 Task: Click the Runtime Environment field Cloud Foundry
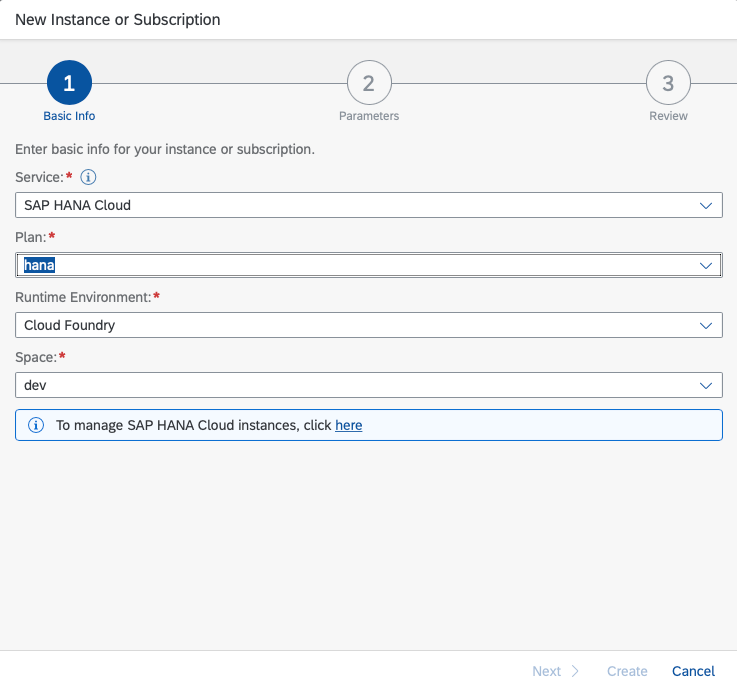point(368,325)
